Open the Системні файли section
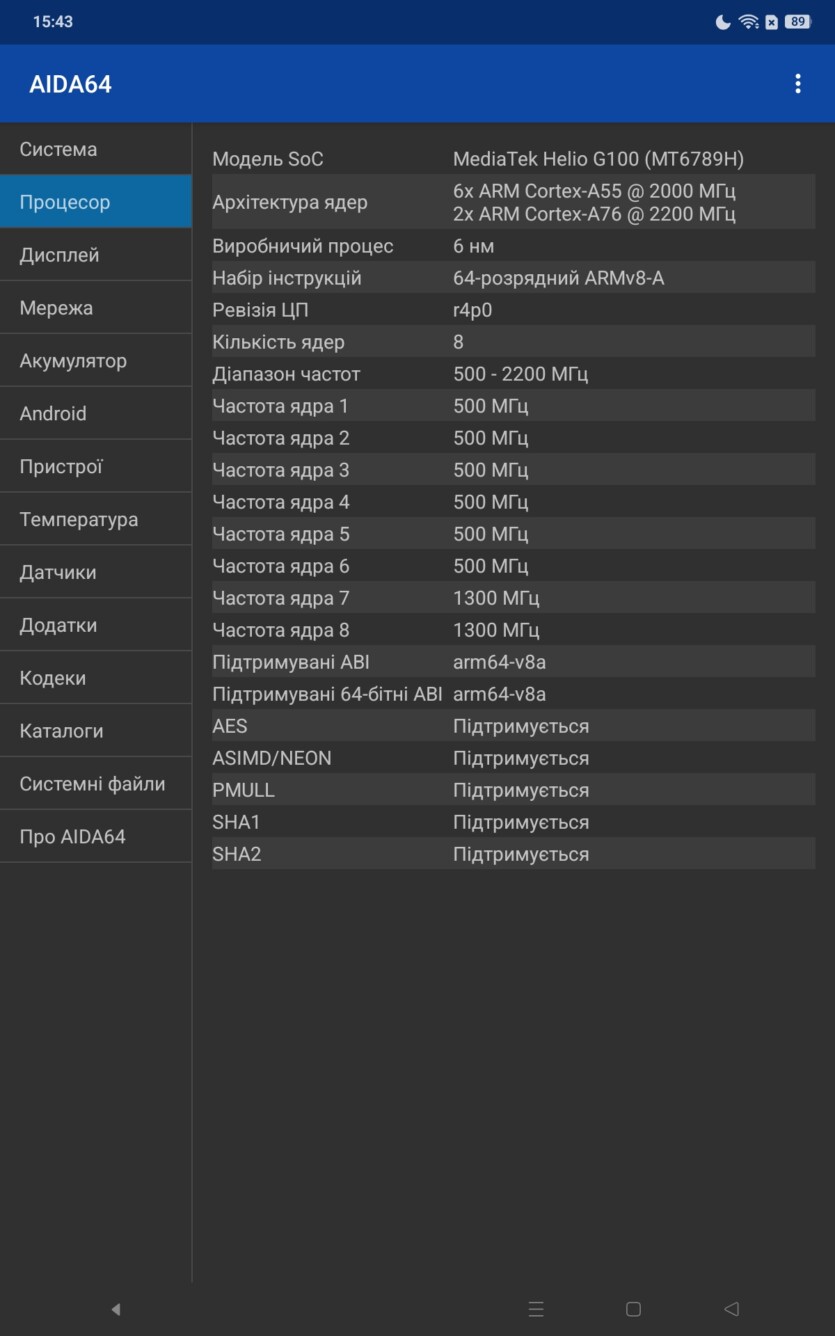 [96, 784]
